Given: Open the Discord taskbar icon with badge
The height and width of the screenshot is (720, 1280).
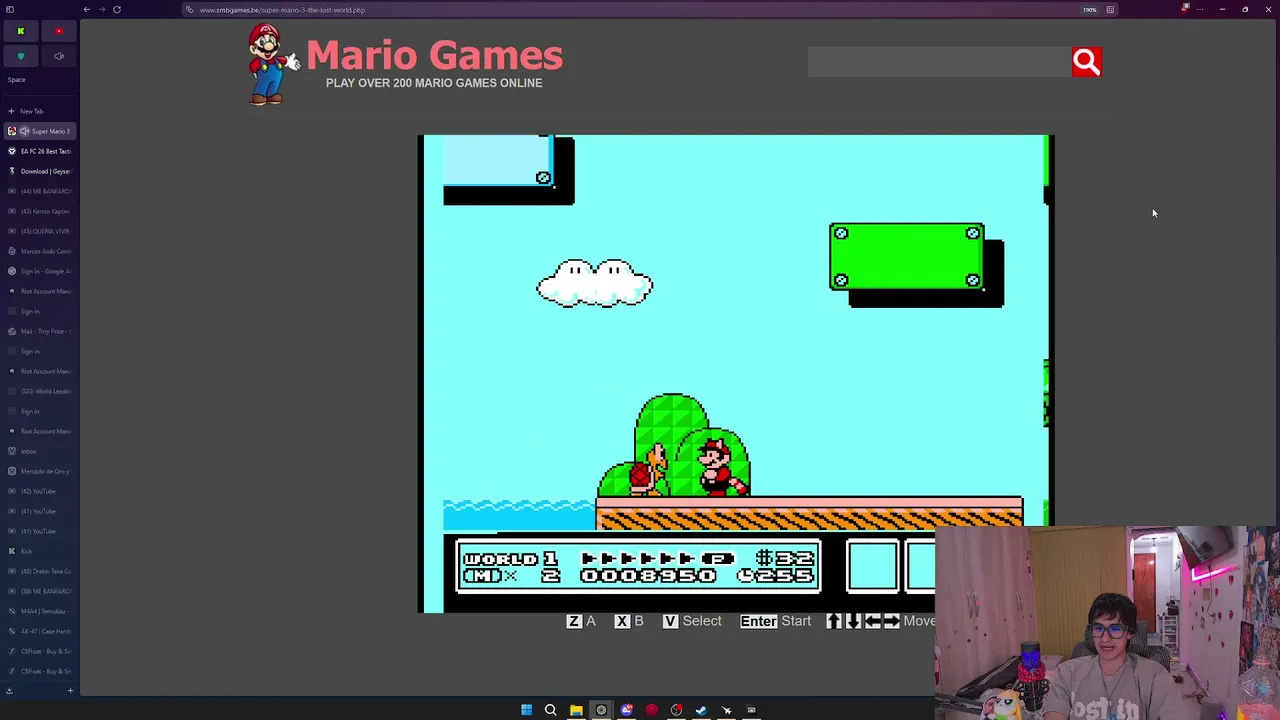Looking at the screenshot, I should click(x=626, y=710).
